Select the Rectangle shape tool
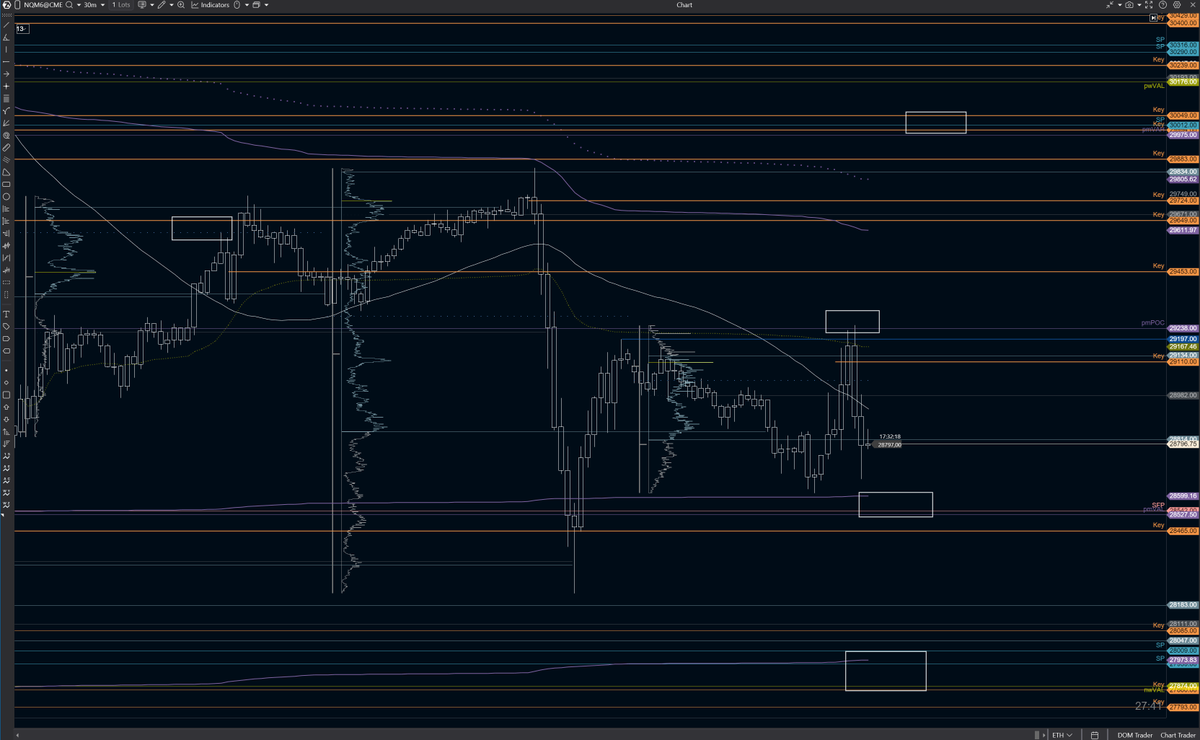The image size is (1200, 740). click(7, 184)
